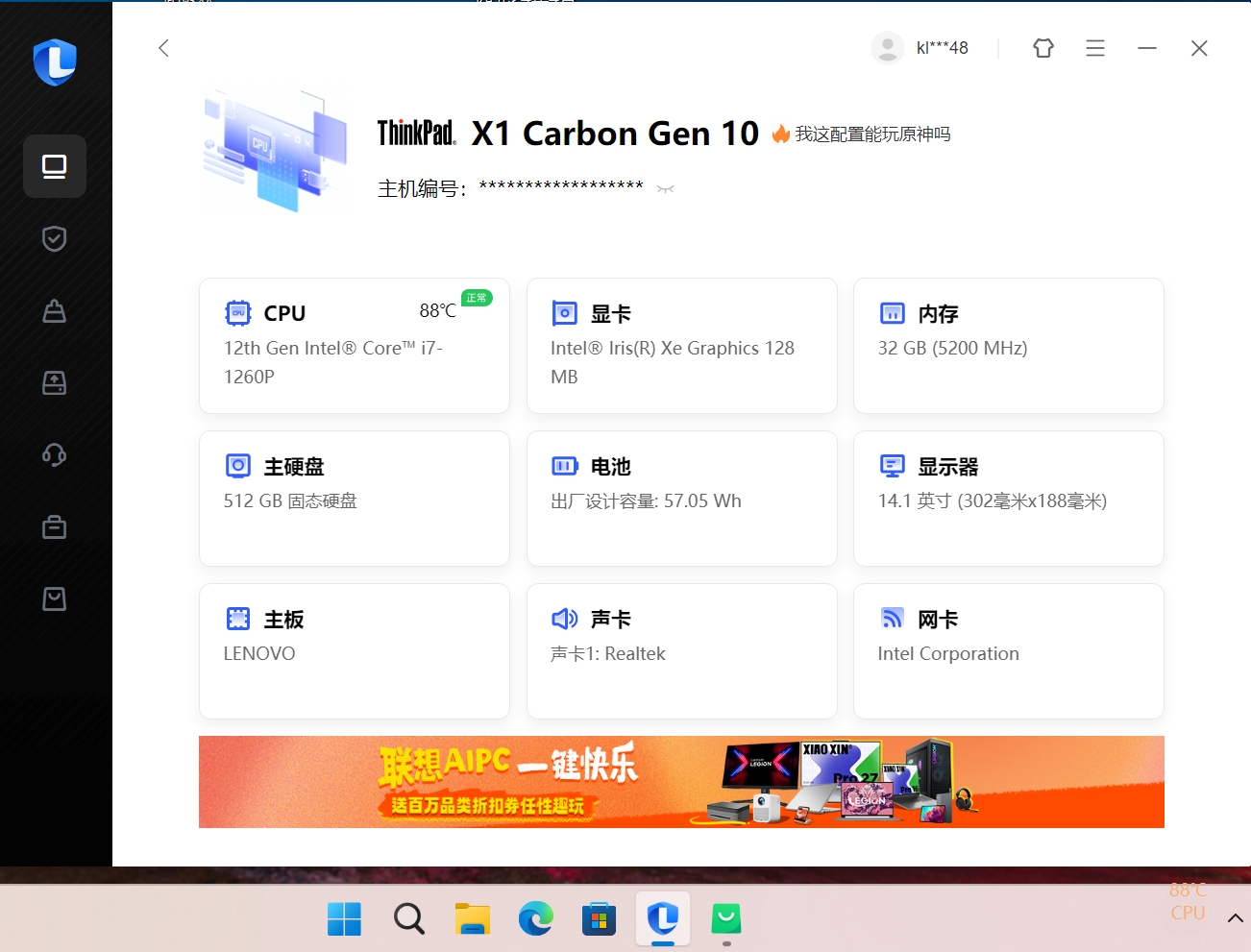Open the security shield sidebar section
Screen dimensions: 1251x952
[55, 238]
